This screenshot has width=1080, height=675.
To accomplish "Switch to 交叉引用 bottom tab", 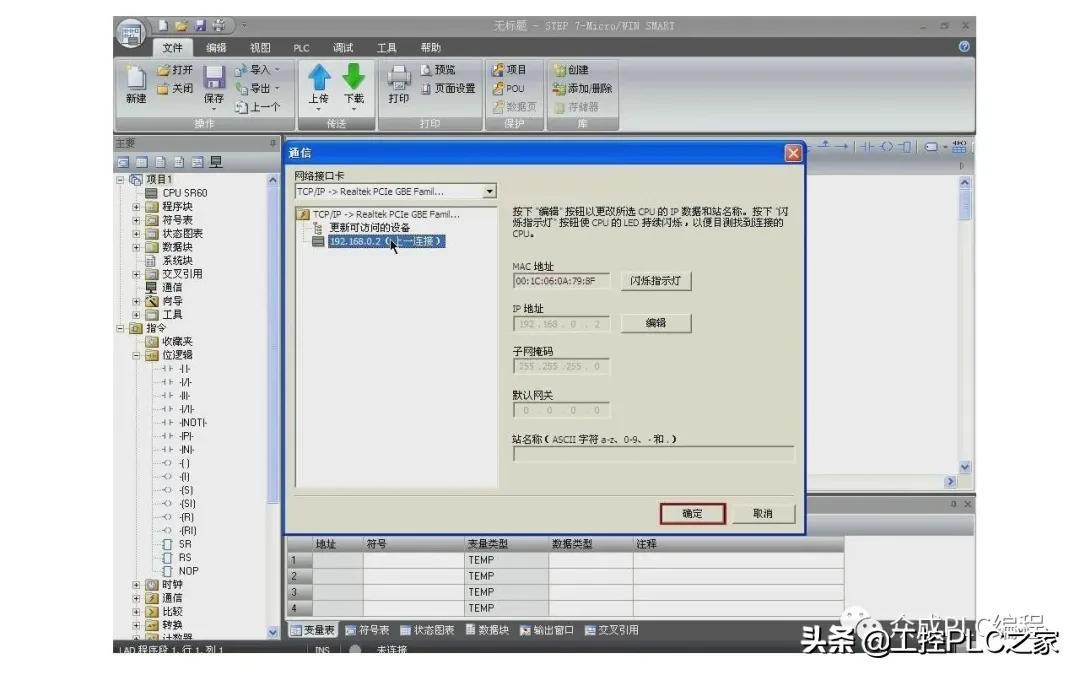I will click(612, 630).
